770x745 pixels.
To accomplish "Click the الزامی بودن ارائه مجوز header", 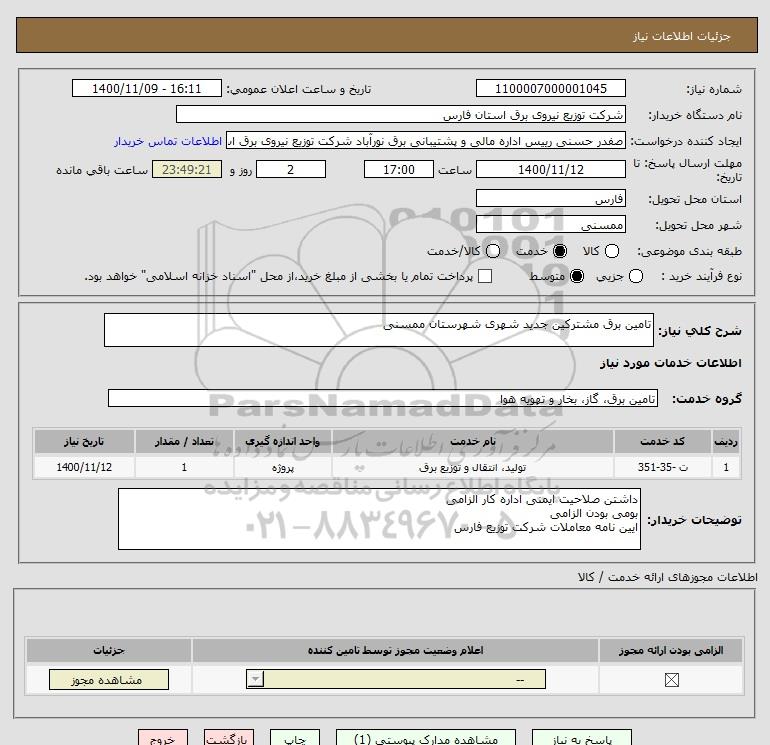I will (671, 650).
